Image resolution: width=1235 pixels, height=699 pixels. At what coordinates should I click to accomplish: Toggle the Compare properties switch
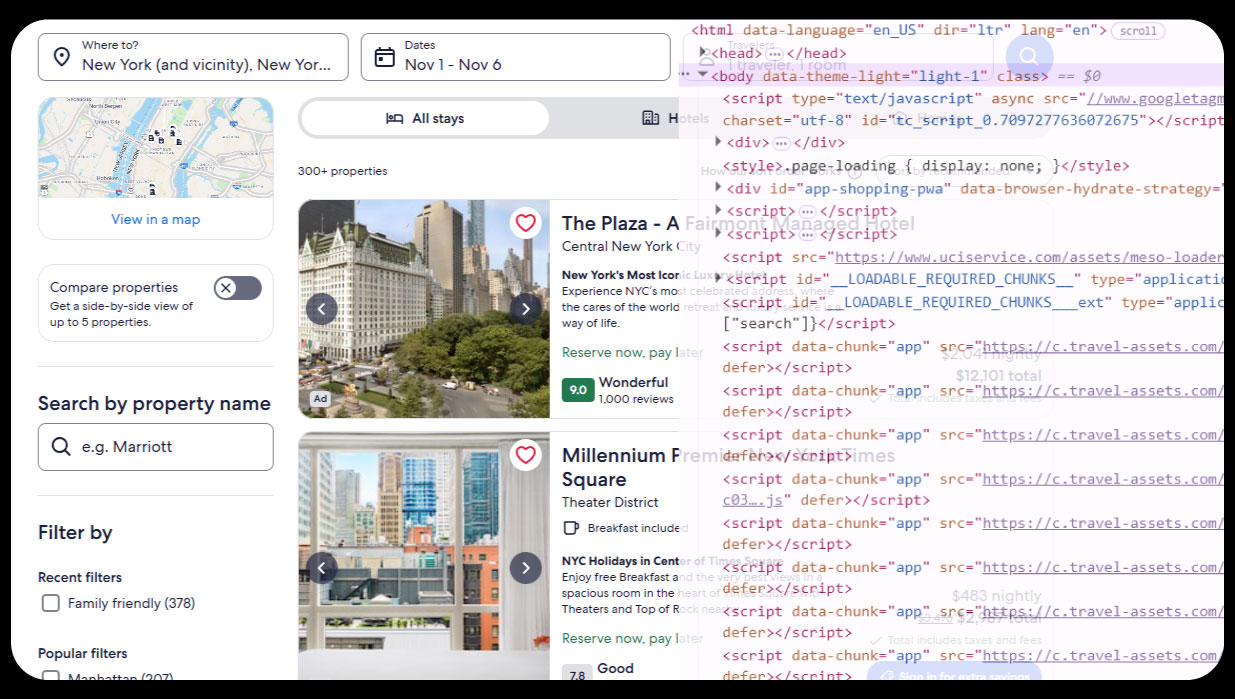click(x=238, y=289)
